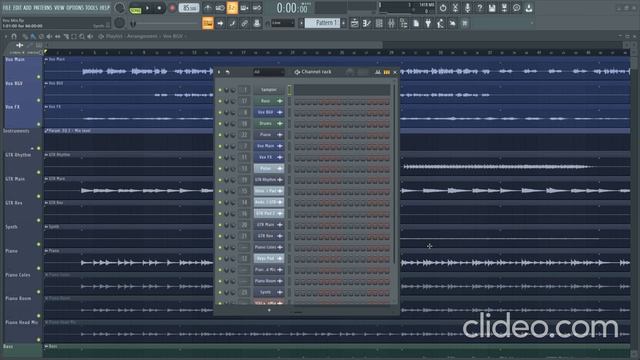Image resolution: width=640 pixels, height=360 pixels.
Task: Click the question mark help icon
Action: (480, 8)
